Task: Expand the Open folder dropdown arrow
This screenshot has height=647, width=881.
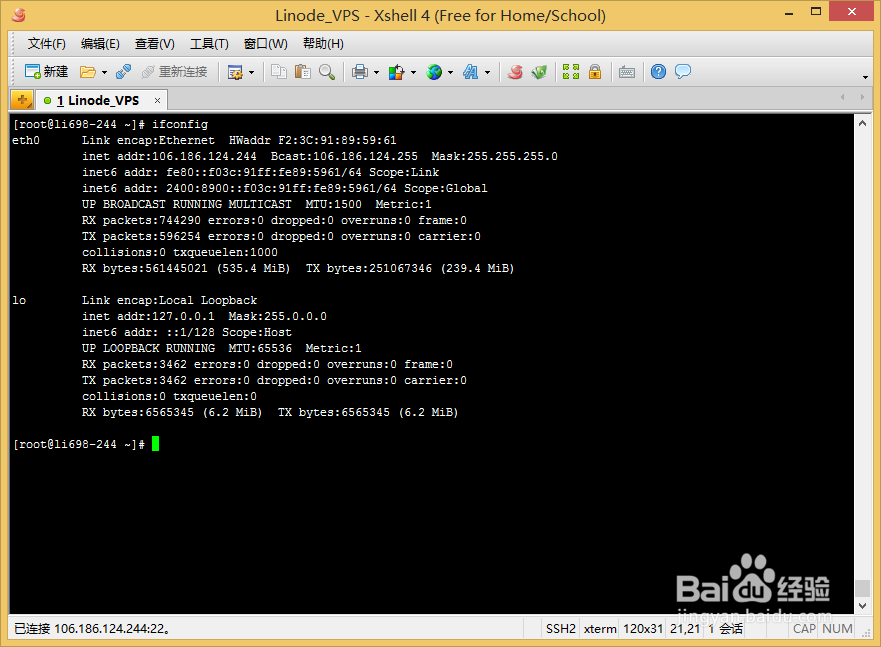Action: point(105,72)
